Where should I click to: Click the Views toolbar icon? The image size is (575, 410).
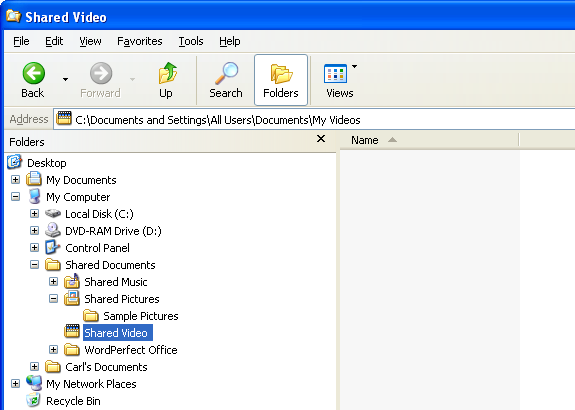point(335,73)
